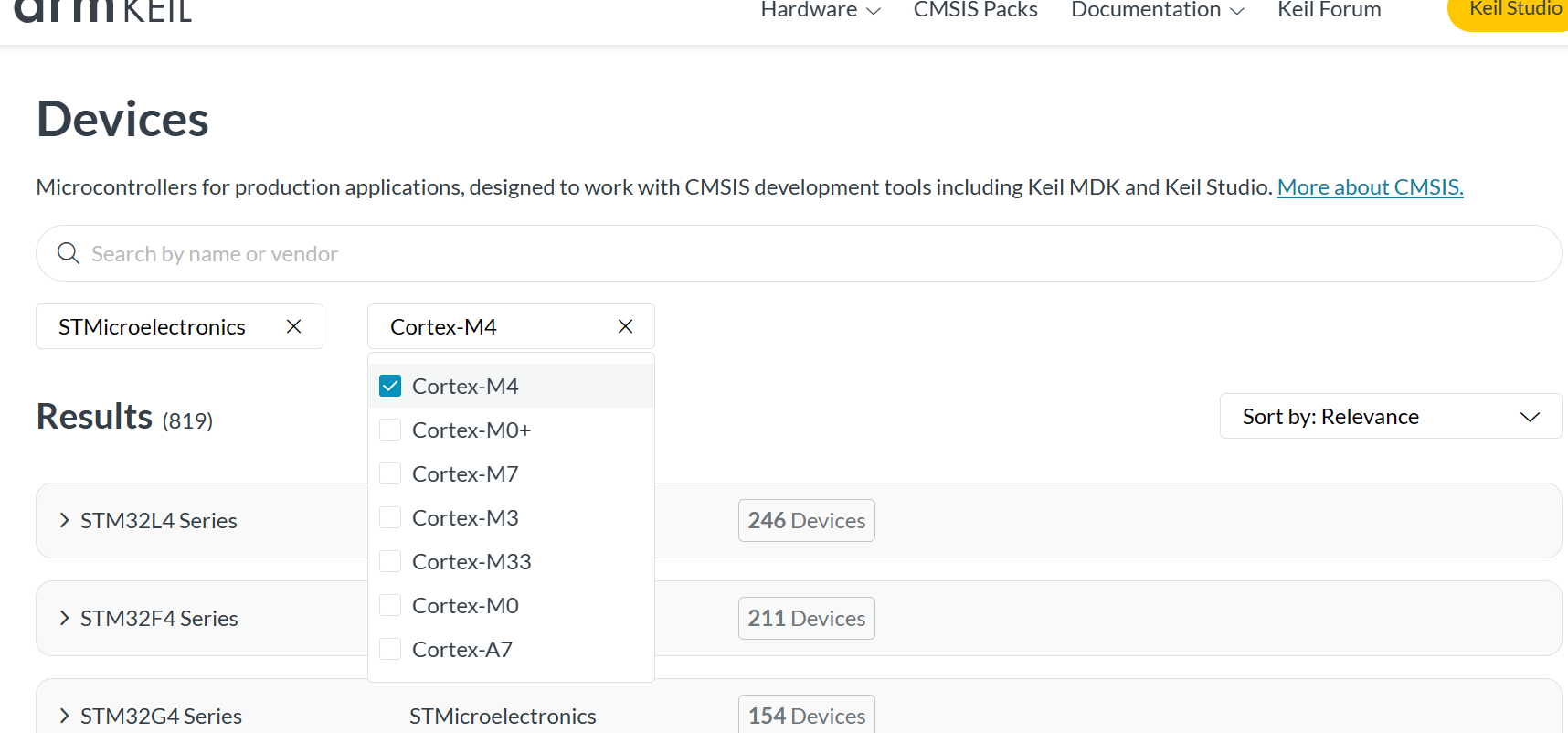Tick the Cortex-M7 option
The image size is (1568, 733).
(390, 473)
